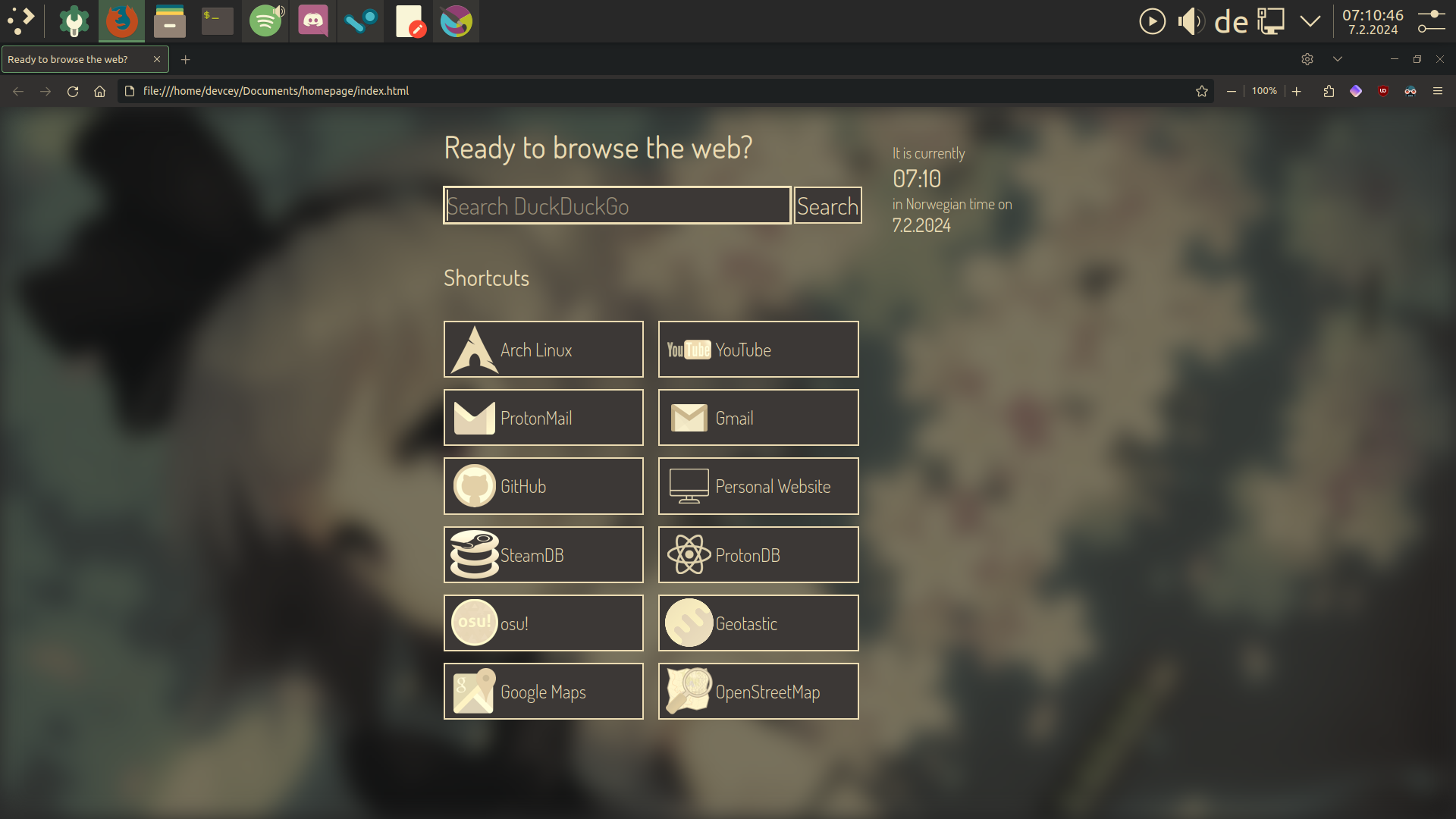
Task: Open the file manager from taskbar
Action: point(169,20)
